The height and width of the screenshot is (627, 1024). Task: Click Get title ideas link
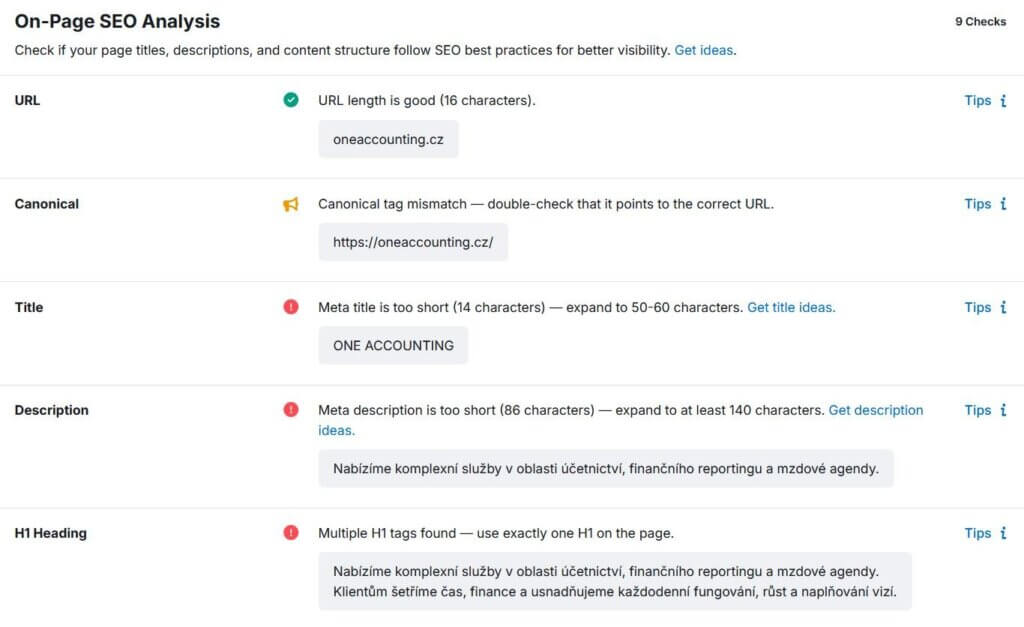[791, 307]
